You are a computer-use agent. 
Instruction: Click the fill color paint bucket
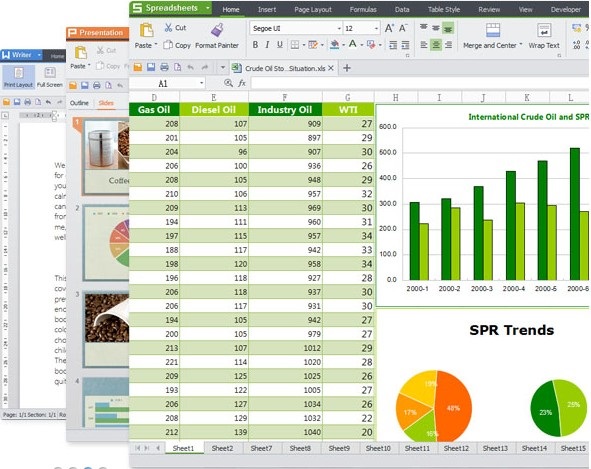334,45
